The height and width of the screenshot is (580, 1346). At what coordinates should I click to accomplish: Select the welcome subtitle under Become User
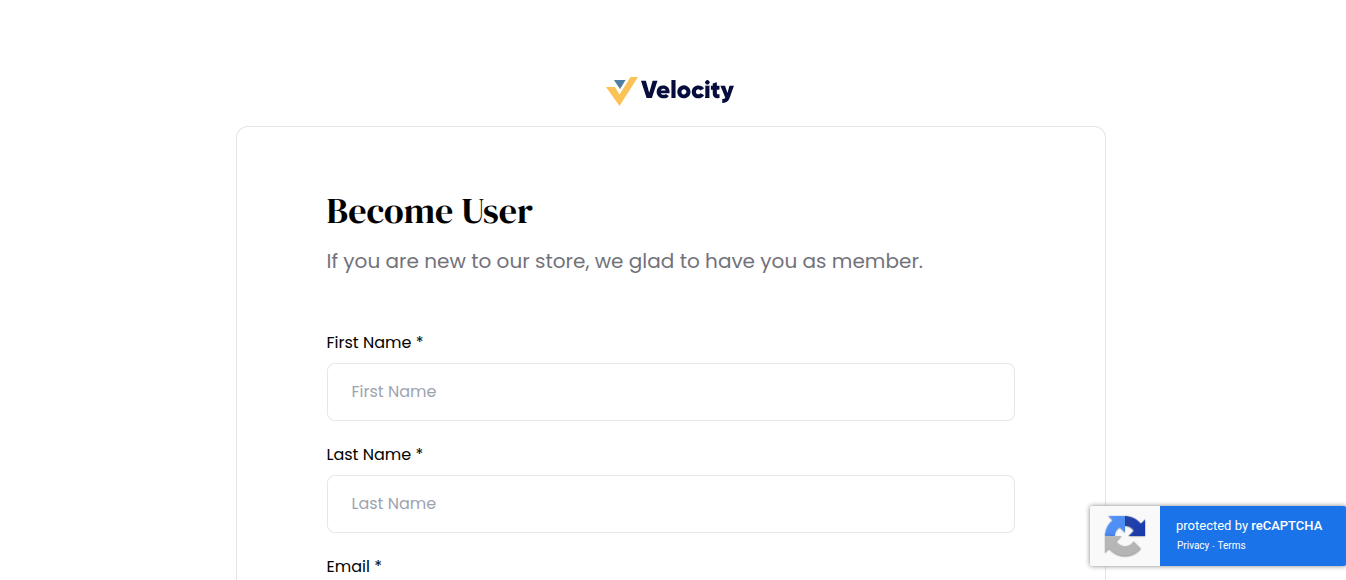coord(624,261)
